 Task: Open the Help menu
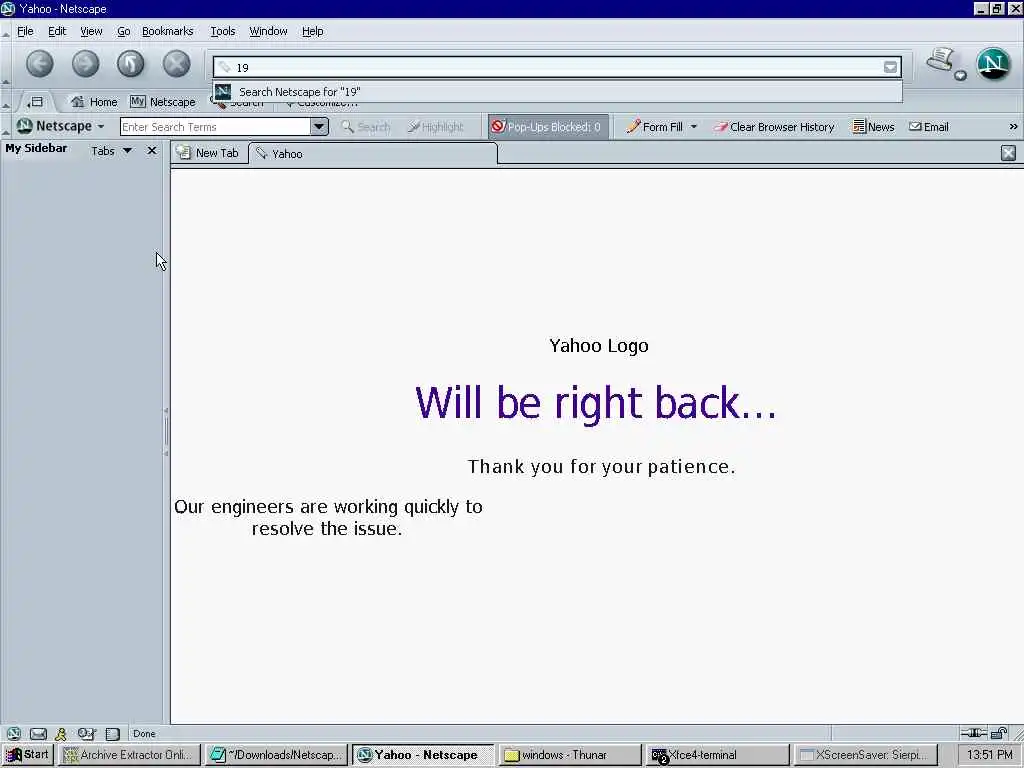tap(313, 31)
